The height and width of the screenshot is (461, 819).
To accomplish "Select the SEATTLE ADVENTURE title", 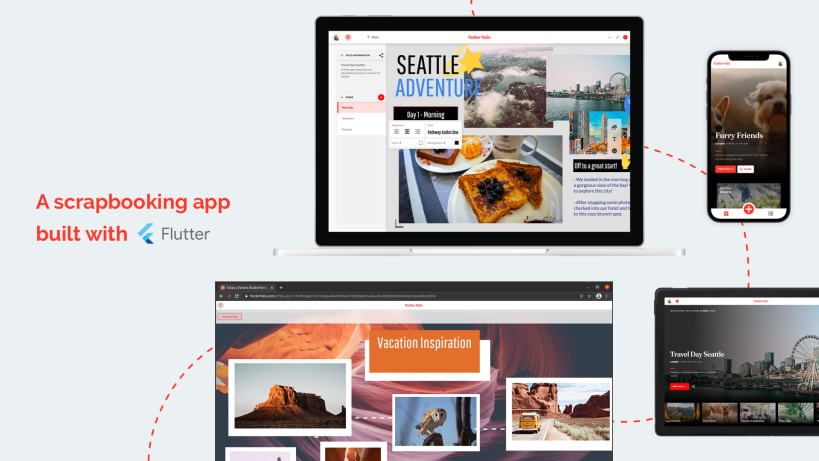I will coord(438,77).
